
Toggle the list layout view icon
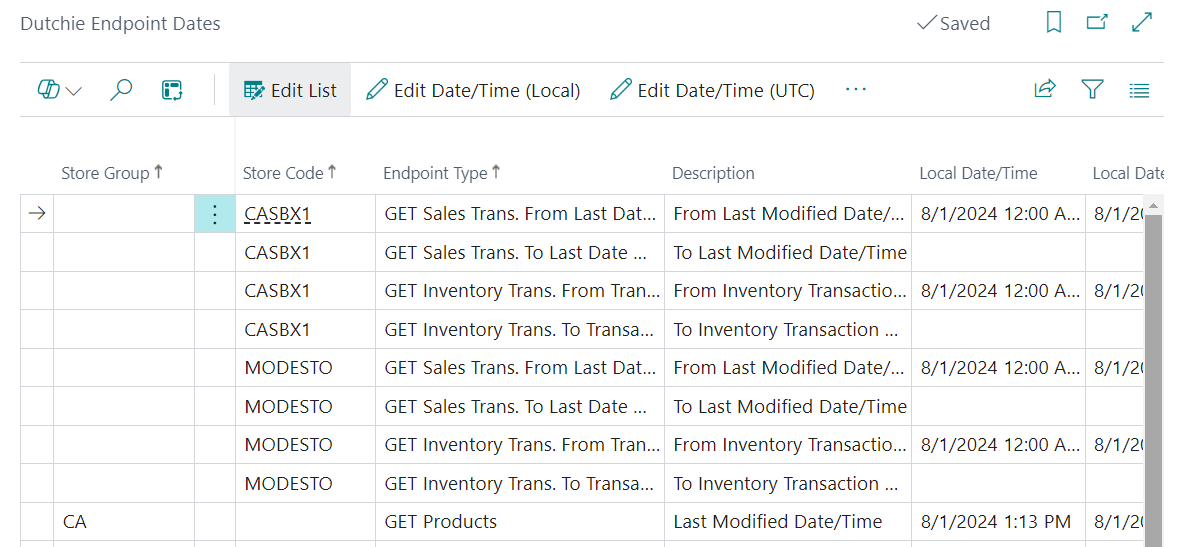1139,90
